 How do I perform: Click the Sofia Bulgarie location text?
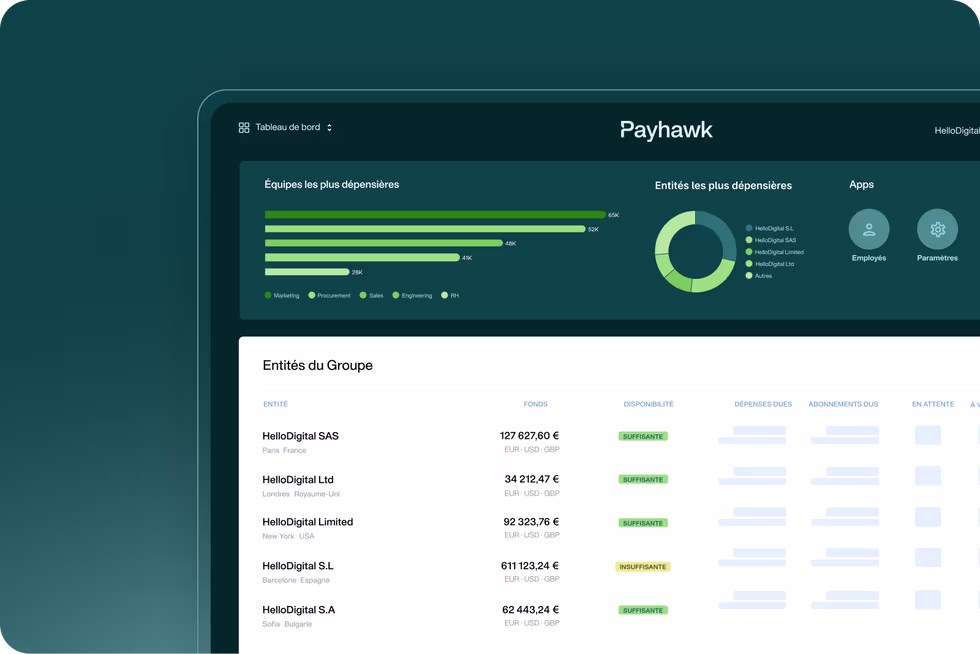click(x=287, y=624)
